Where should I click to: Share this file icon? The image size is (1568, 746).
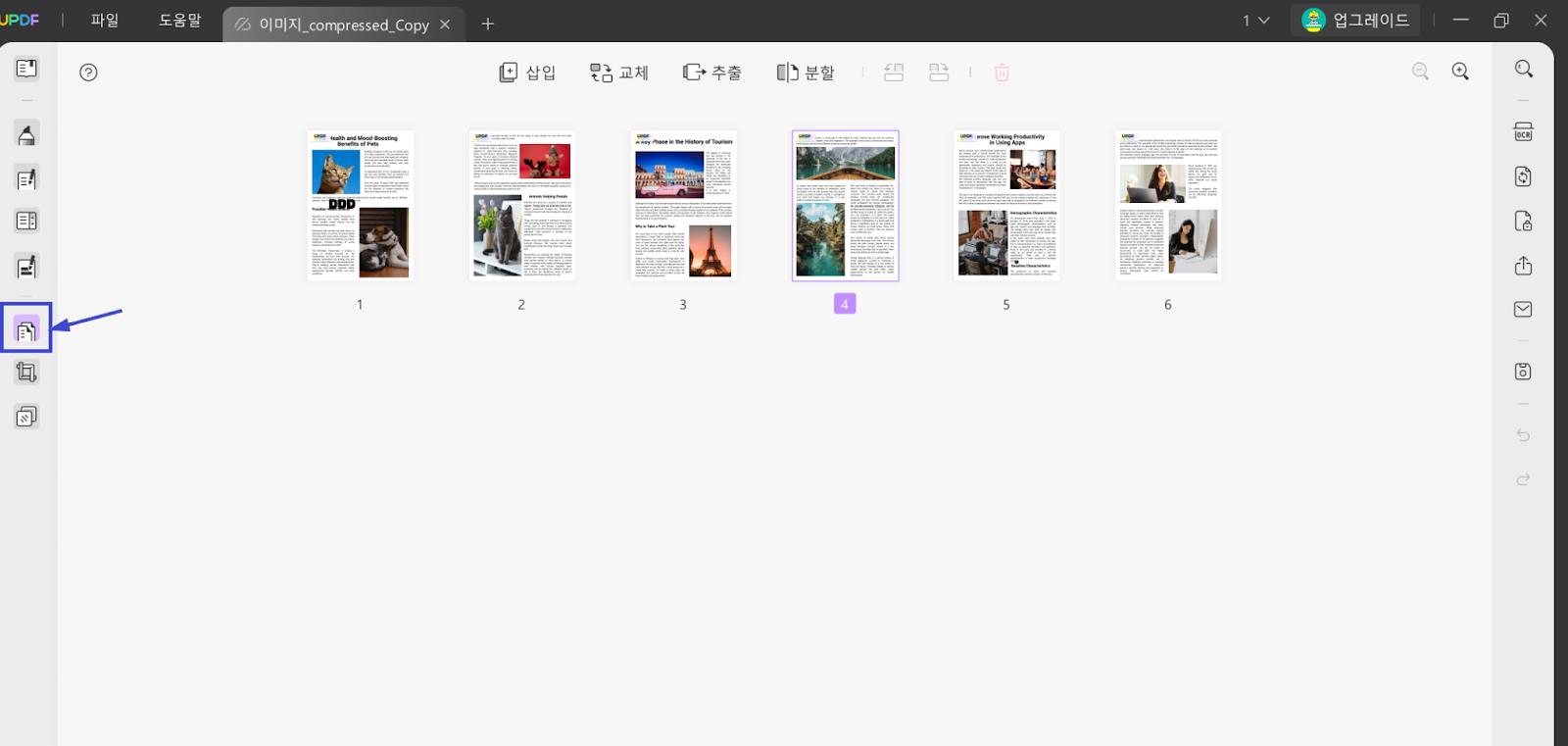point(1523,266)
